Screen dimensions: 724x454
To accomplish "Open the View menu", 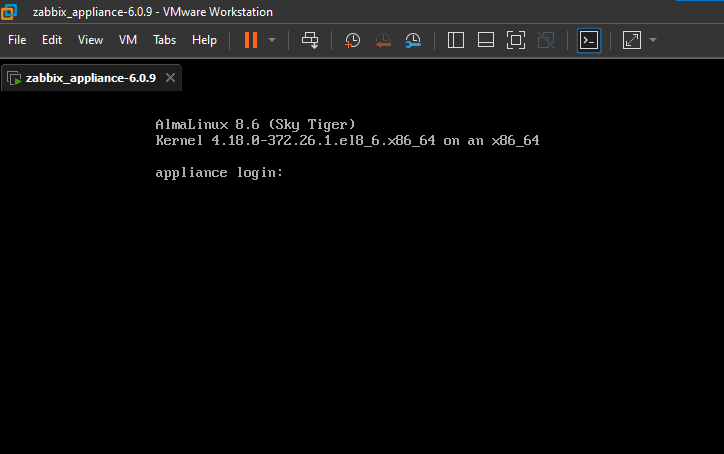I will click(90, 40).
